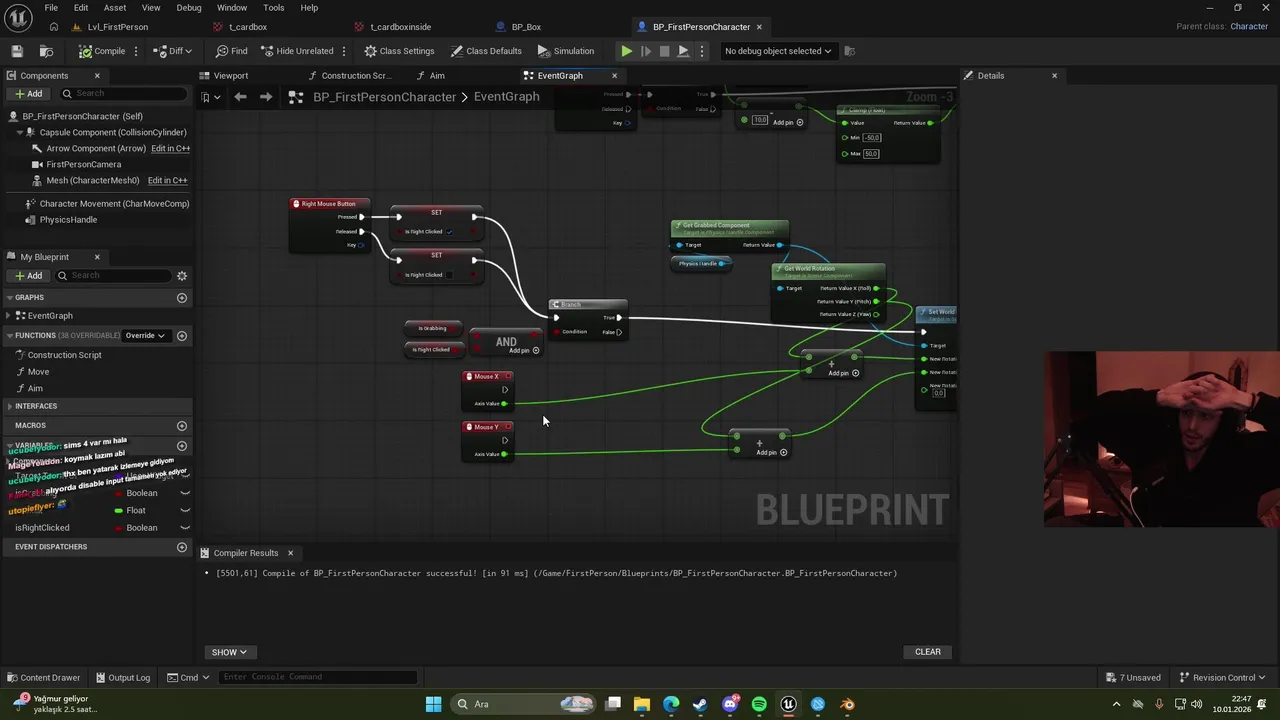Open the Tools menu
Image resolution: width=1280 pixels, height=720 pixels.
click(x=273, y=8)
